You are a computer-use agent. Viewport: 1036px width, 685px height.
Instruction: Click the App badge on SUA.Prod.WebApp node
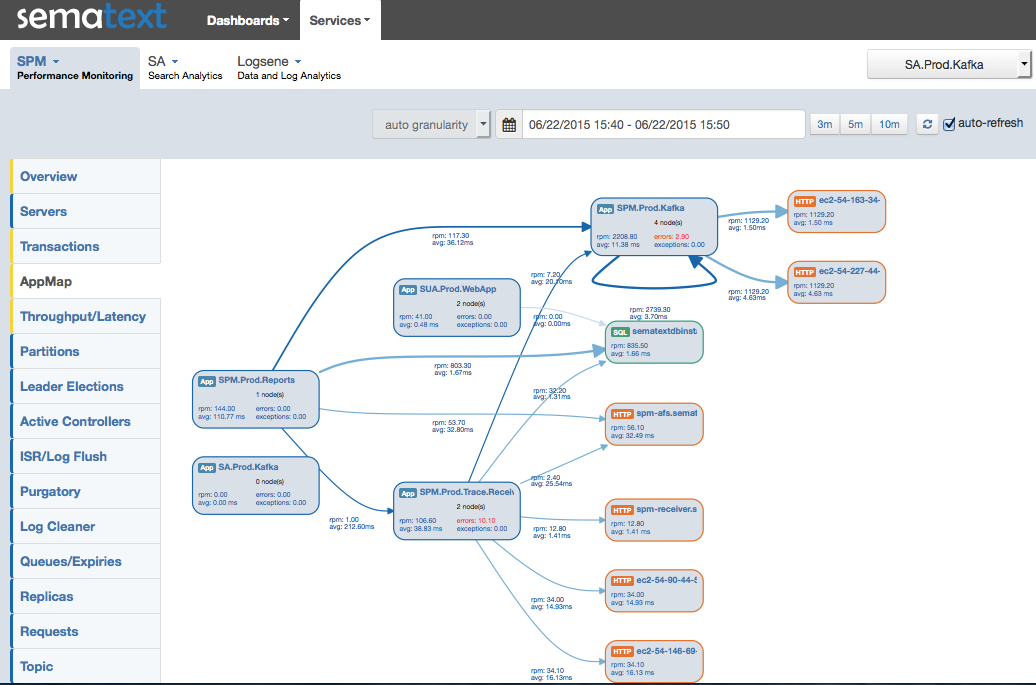(x=408, y=290)
